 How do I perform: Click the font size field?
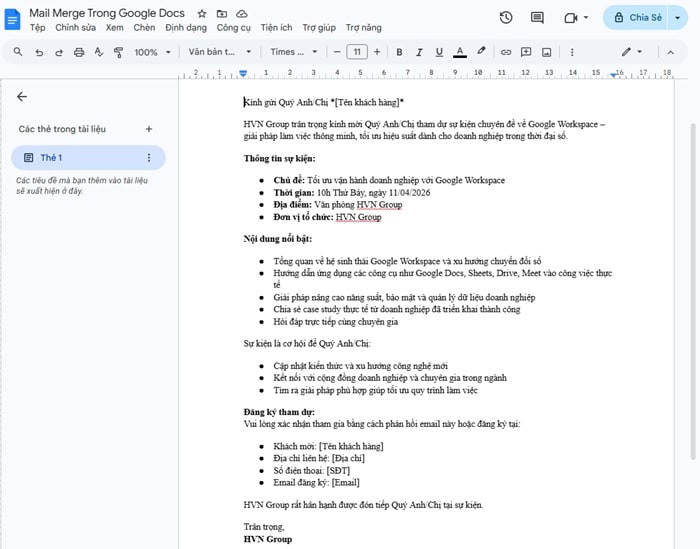coord(357,52)
